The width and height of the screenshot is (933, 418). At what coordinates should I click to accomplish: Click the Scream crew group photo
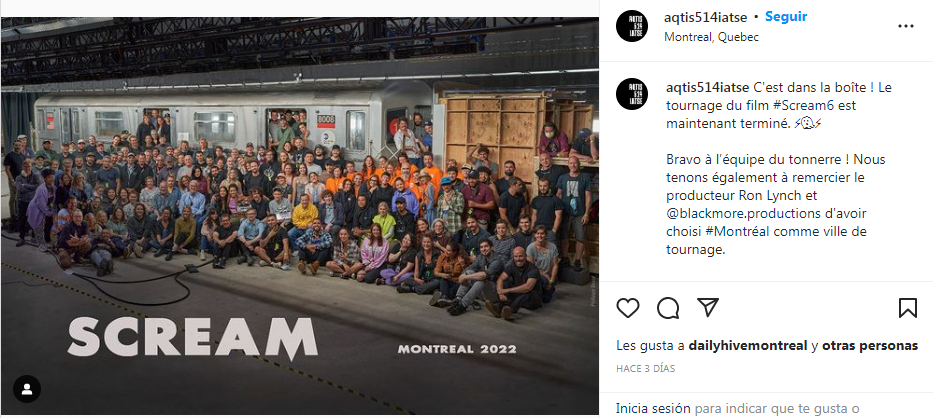(x=300, y=200)
